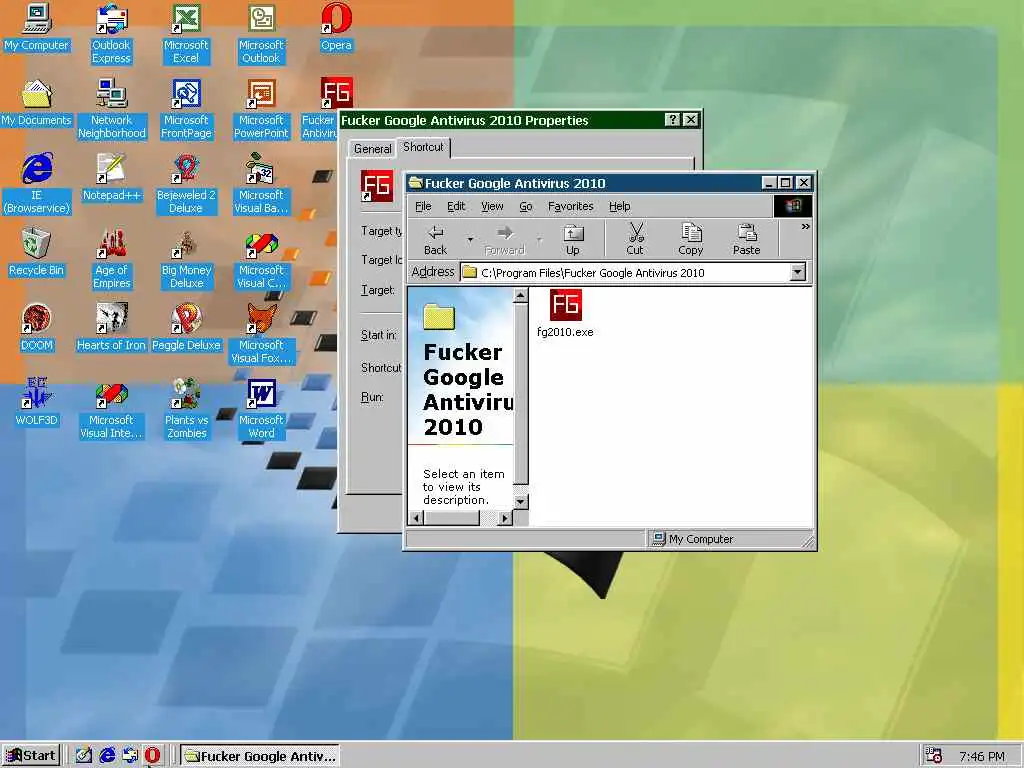Click the Cut toolbar button
Screen dimensions: 1024x768
pos(635,240)
